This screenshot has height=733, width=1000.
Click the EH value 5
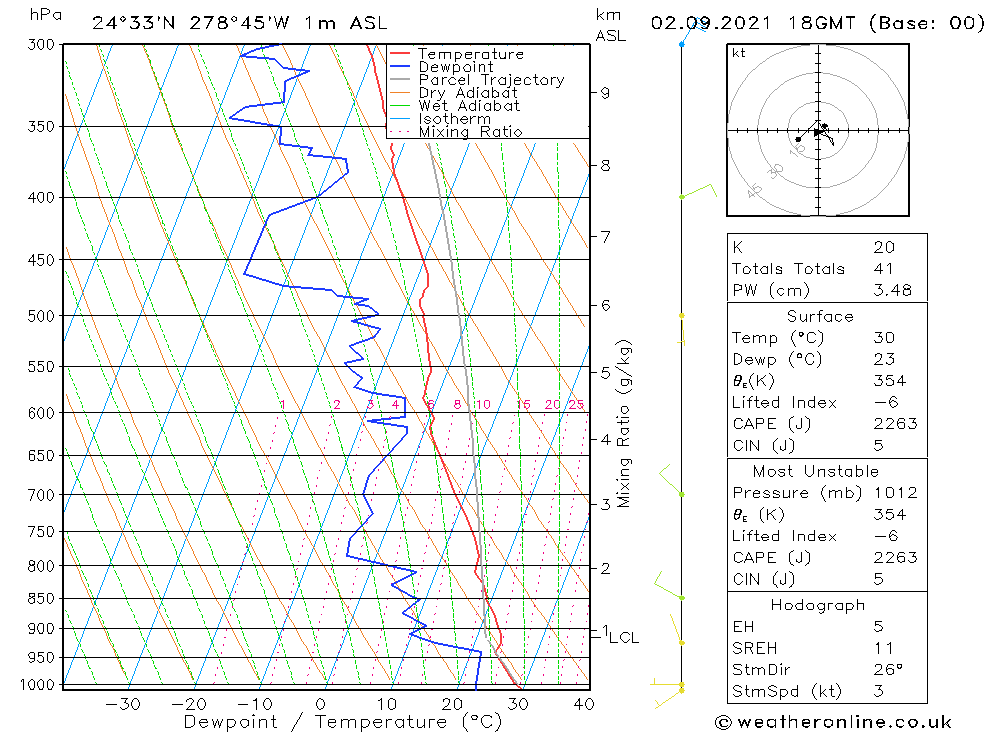click(x=879, y=626)
